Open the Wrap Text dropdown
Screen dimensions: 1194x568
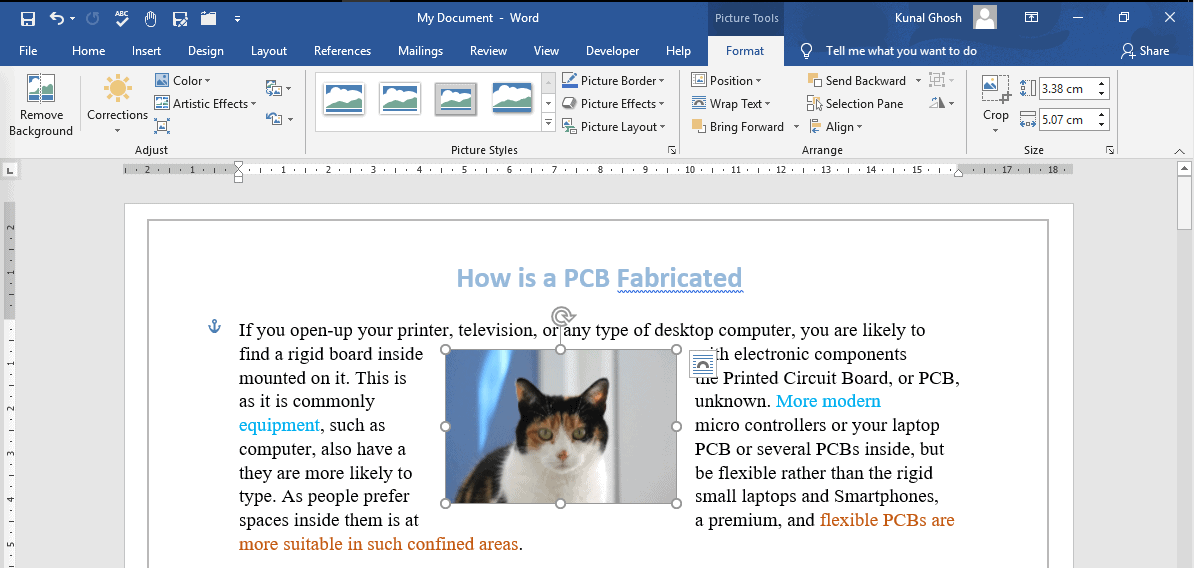pos(728,104)
